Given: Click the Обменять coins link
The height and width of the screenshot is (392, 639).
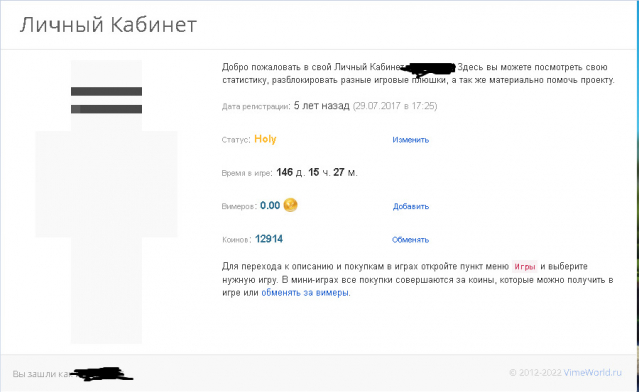Looking at the screenshot, I should tap(410, 240).
